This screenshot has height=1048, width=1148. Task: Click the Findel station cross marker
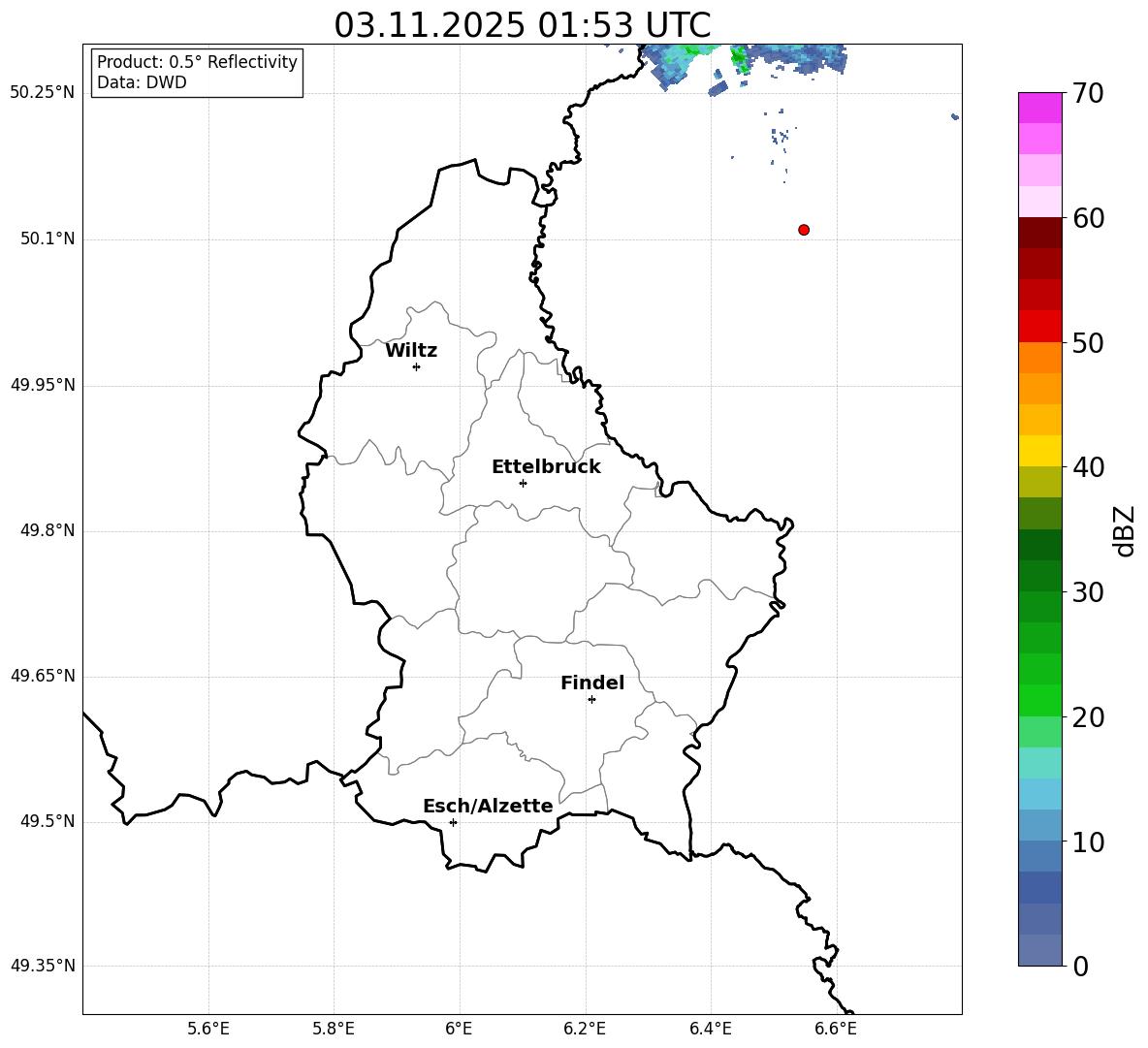point(591,700)
